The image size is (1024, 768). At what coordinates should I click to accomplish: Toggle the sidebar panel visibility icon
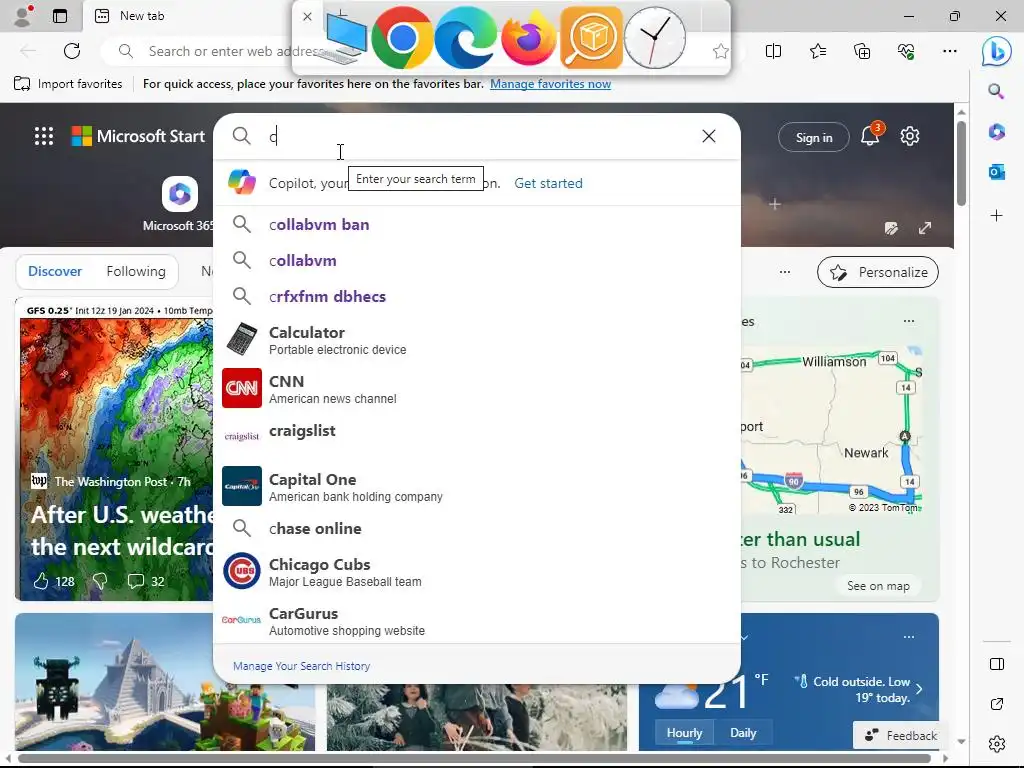(x=997, y=664)
